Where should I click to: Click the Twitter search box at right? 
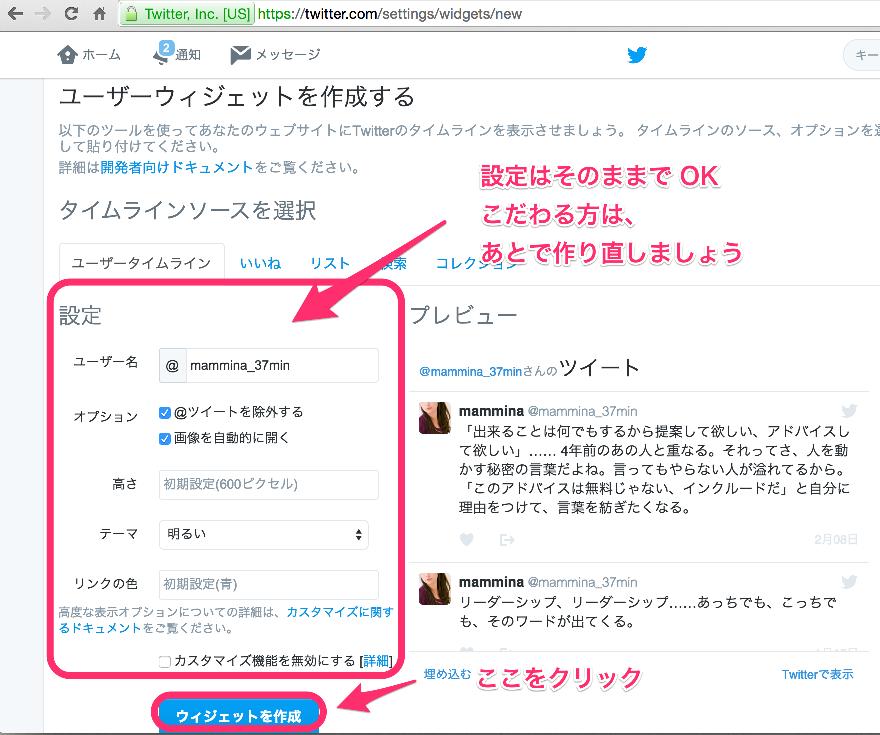[x=861, y=55]
